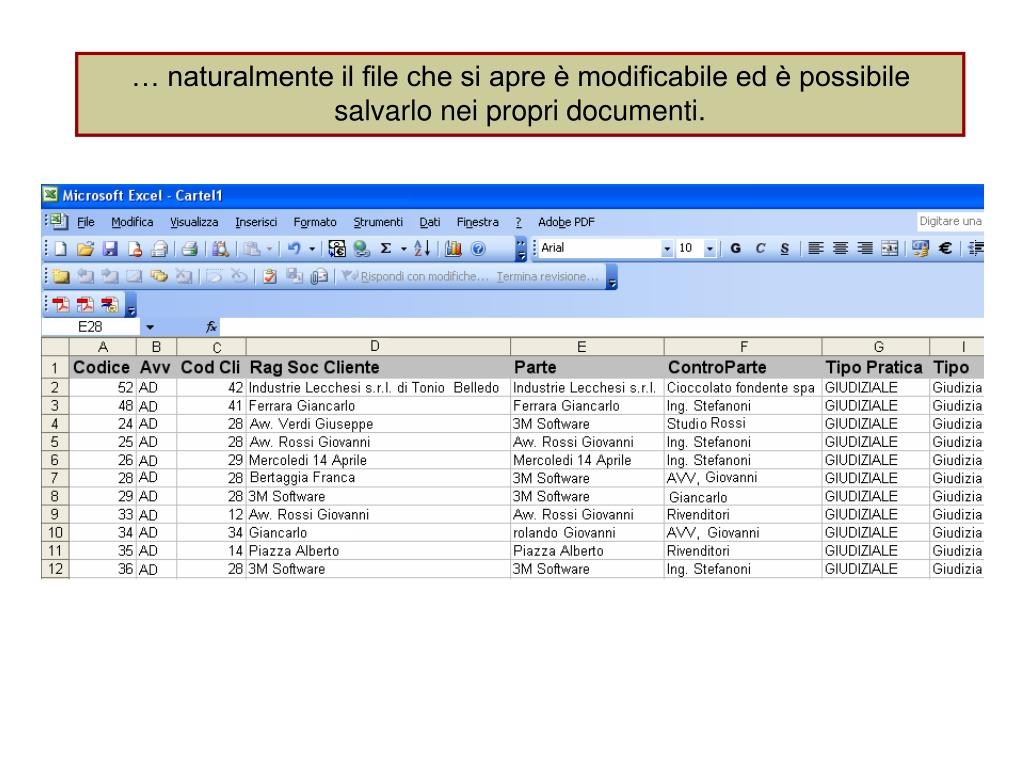Open the Visualizza menu
1024x768 pixels.
point(194,222)
